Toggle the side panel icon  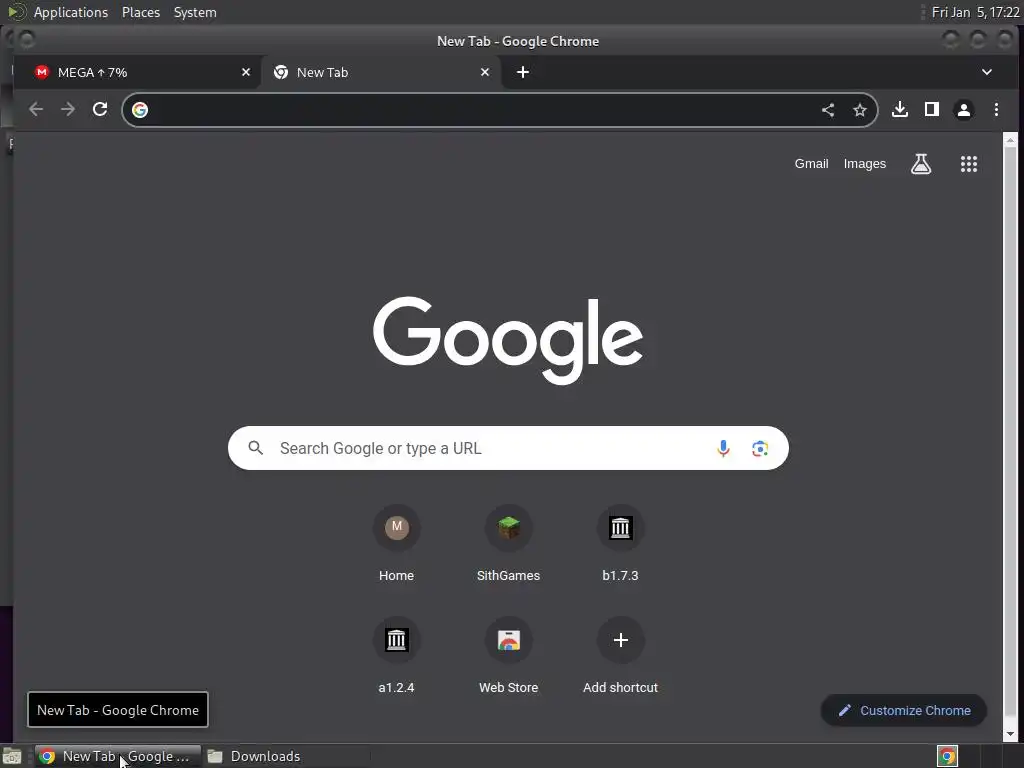pos(932,110)
